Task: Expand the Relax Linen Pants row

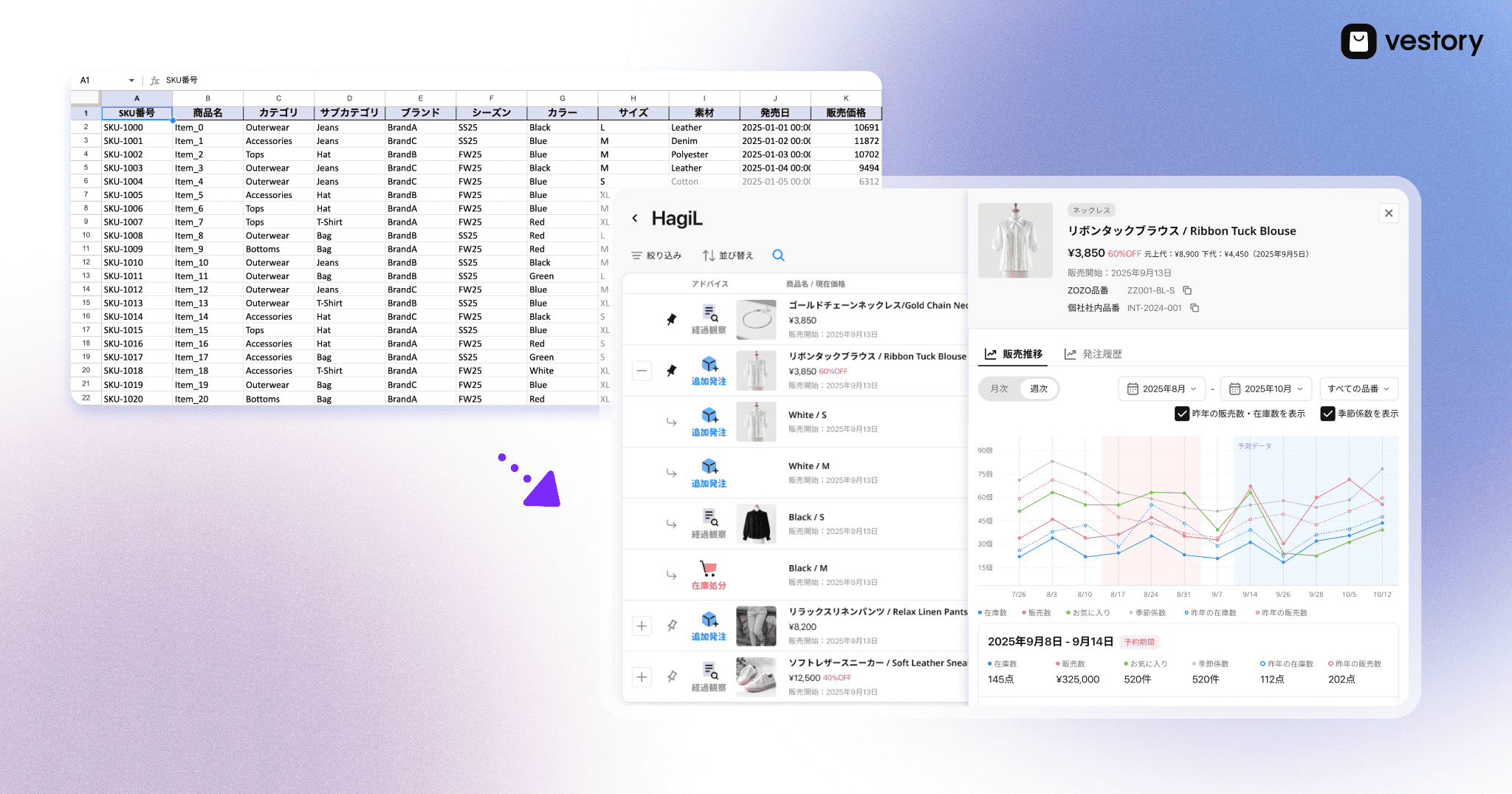Action: pos(642,626)
